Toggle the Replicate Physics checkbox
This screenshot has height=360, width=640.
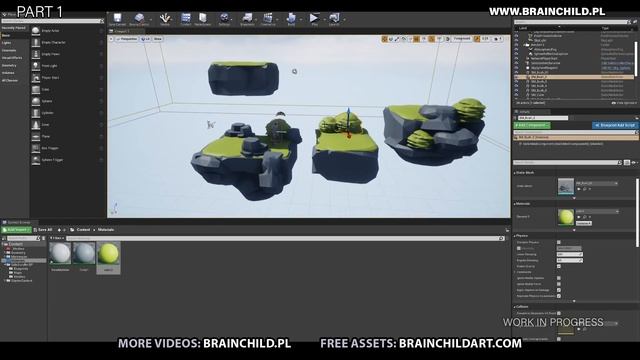click(559, 296)
